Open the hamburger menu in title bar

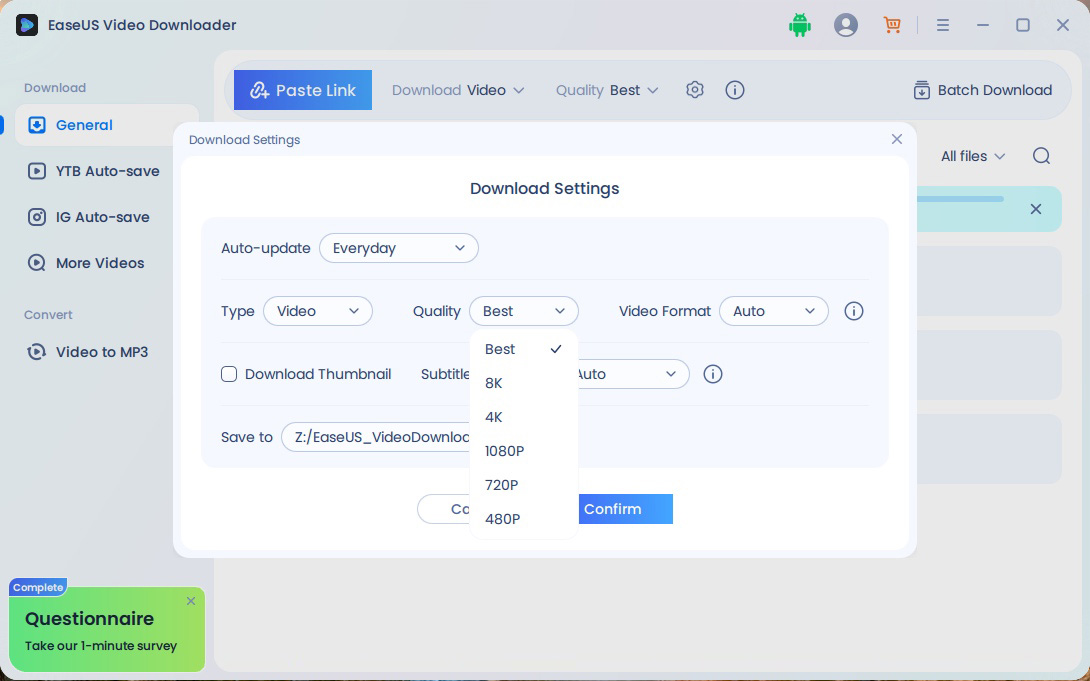click(x=942, y=26)
